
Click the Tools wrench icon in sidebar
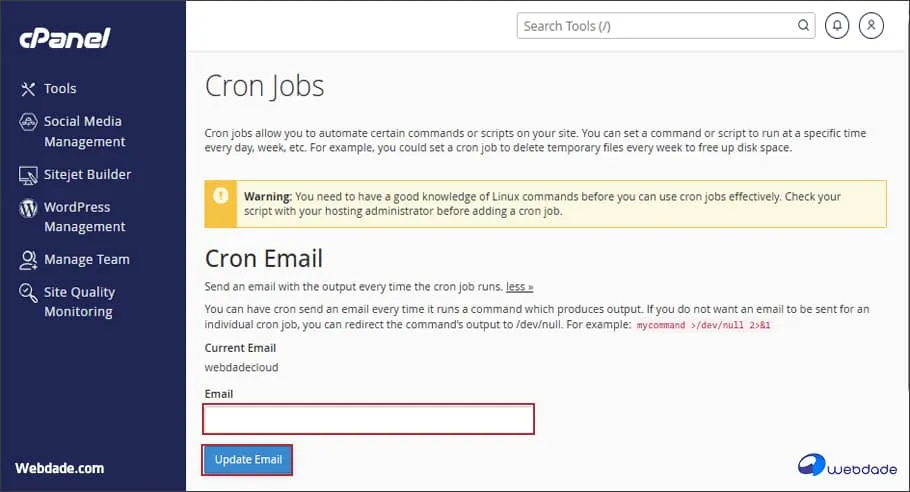coord(28,89)
